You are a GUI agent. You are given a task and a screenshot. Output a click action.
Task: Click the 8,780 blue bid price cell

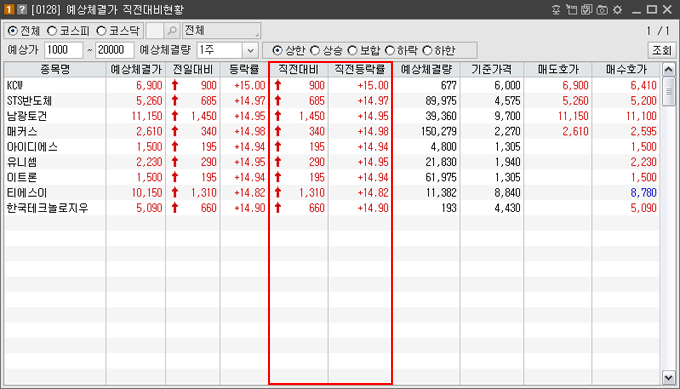[x=644, y=193]
